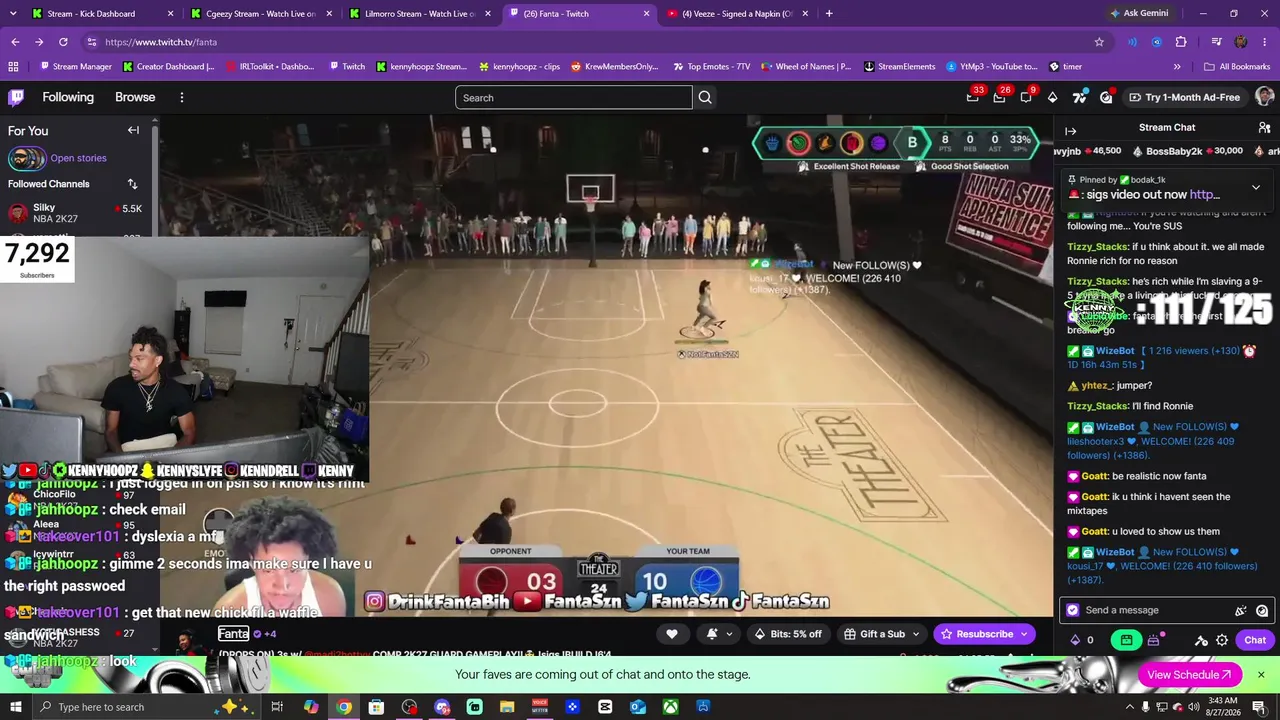Open a new Chrome tab
The width and height of the screenshot is (1280, 720).
tap(829, 14)
